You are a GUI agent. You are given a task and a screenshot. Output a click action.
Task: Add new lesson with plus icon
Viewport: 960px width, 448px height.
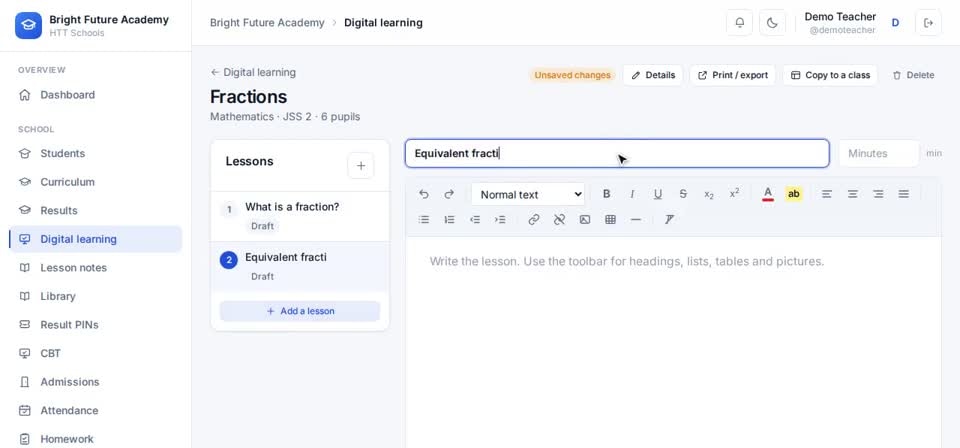[361, 166]
